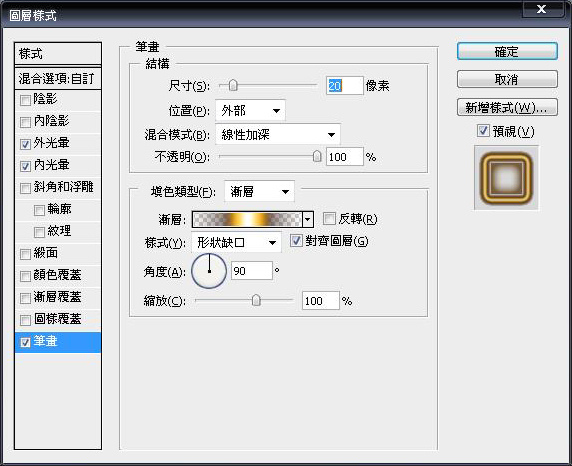
Task: Select the 斜角和浮雕 style entry label
Action: pyautogui.click(x=63, y=187)
